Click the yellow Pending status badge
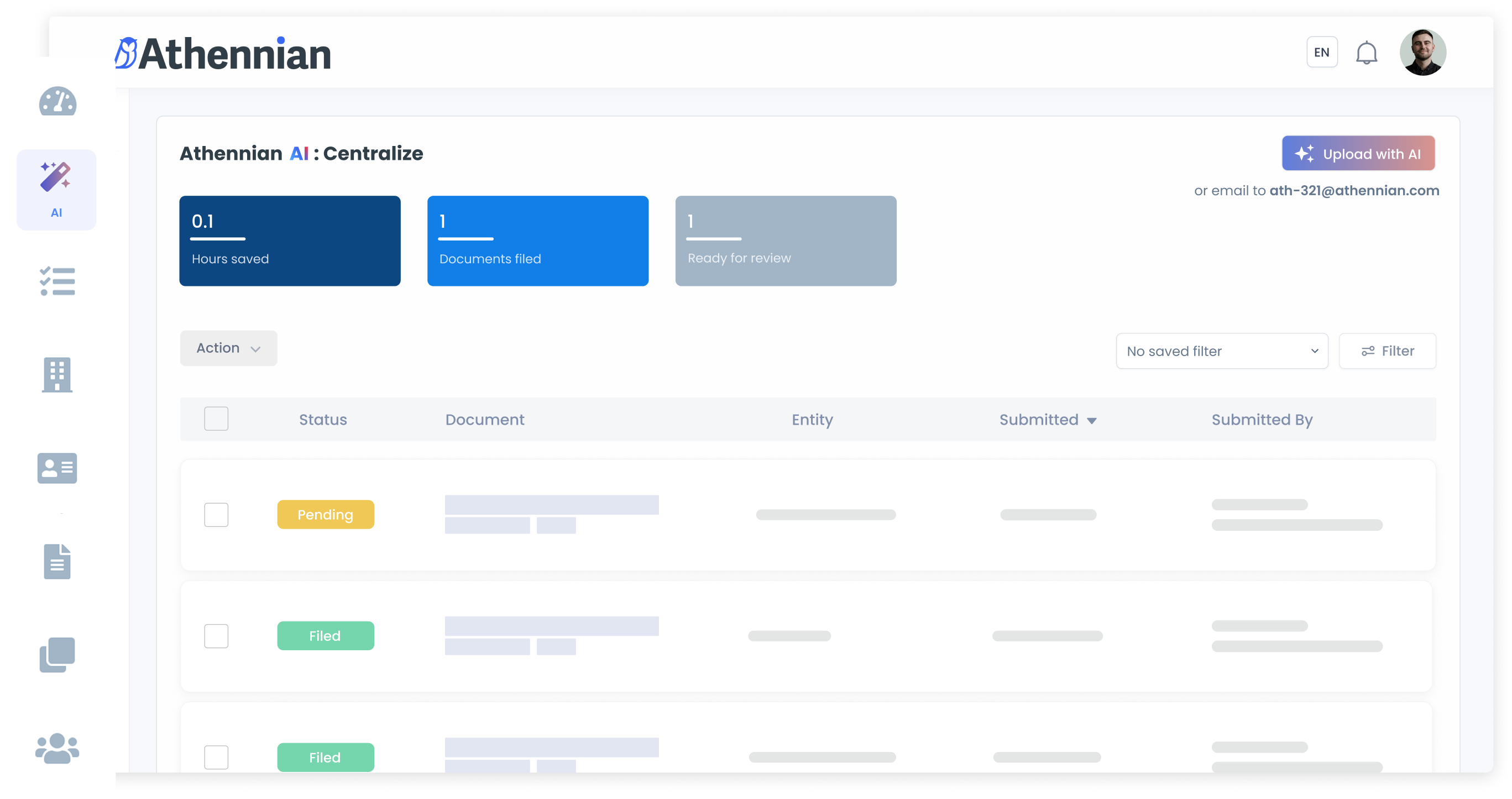The image size is (1512, 799). [325, 514]
